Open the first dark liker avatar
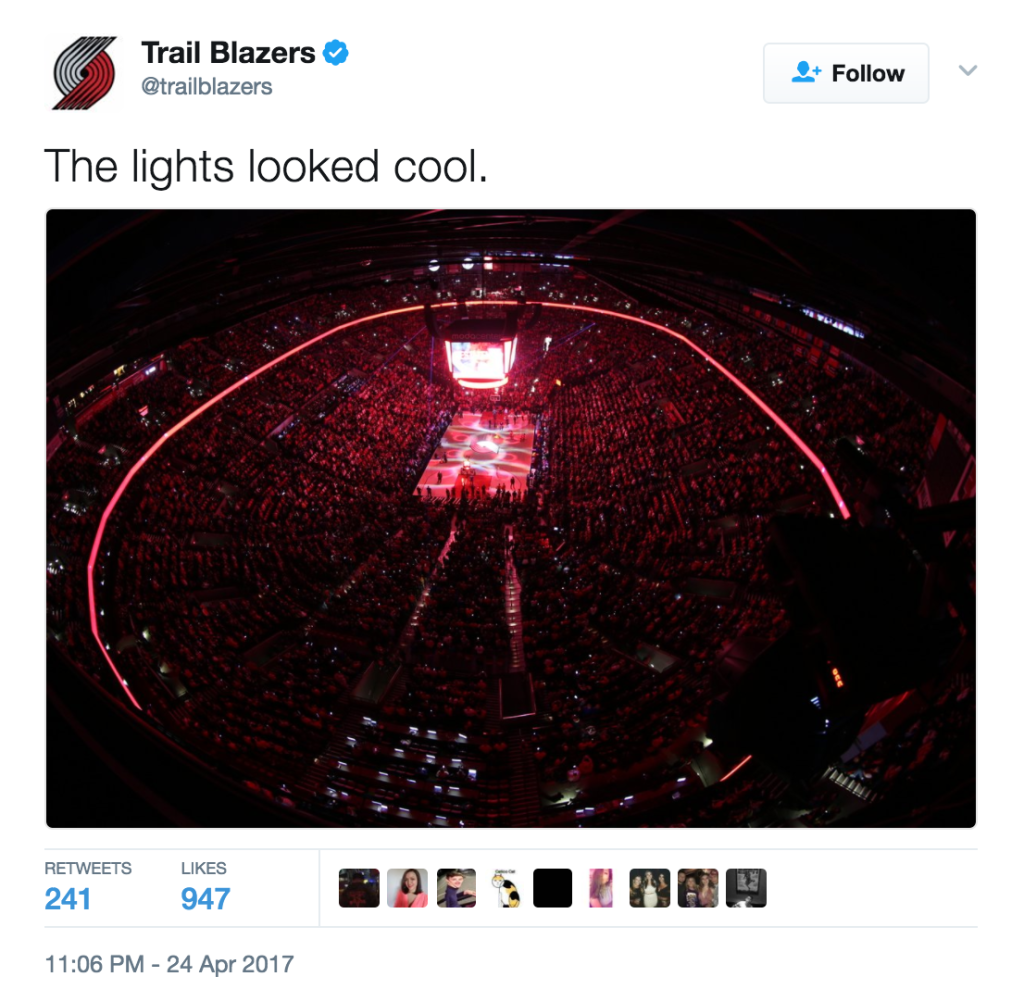This screenshot has height=989, width=1024. 359,888
